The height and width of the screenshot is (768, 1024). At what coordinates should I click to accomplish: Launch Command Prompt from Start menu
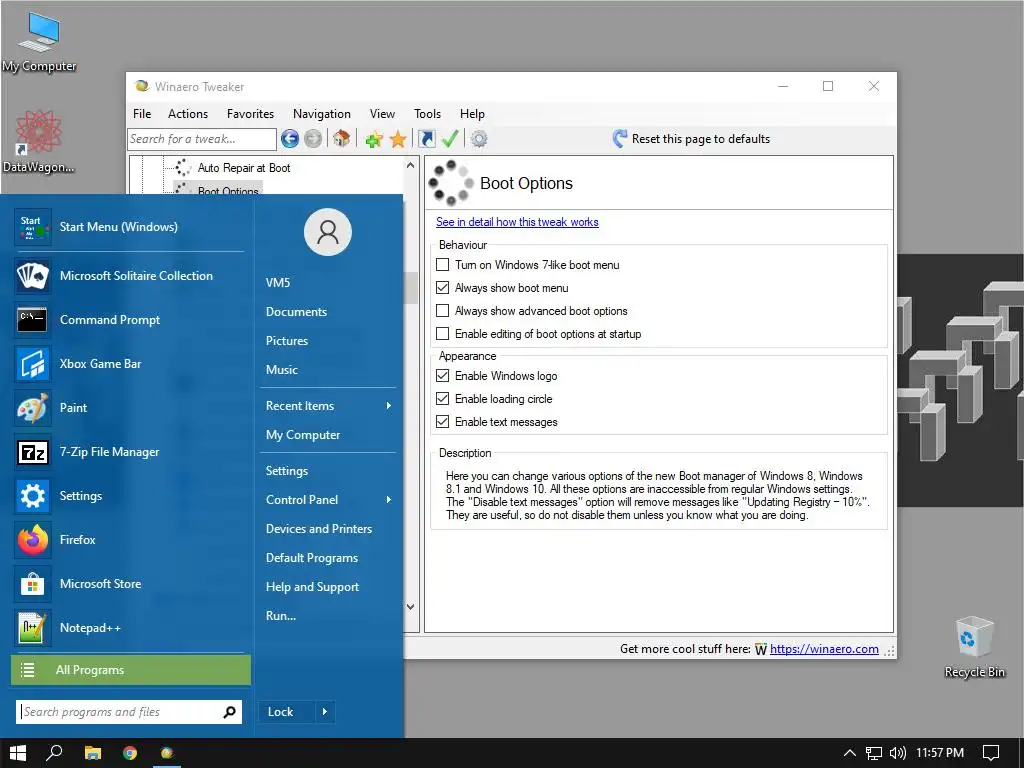[x=131, y=319]
